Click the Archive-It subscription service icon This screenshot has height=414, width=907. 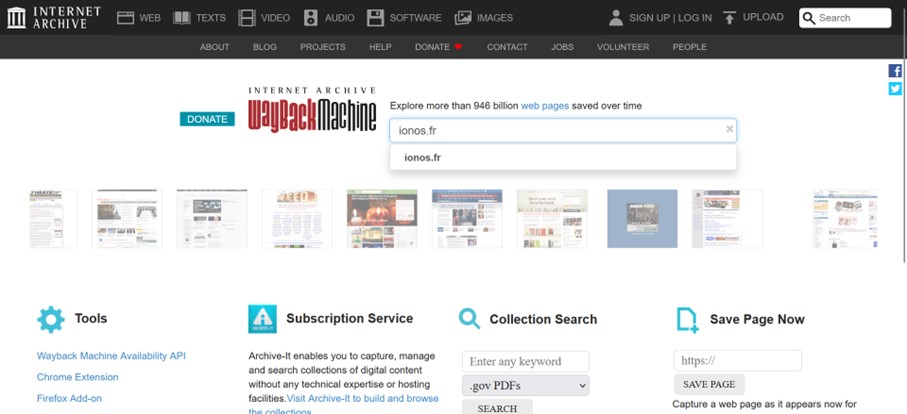(262, 319)
